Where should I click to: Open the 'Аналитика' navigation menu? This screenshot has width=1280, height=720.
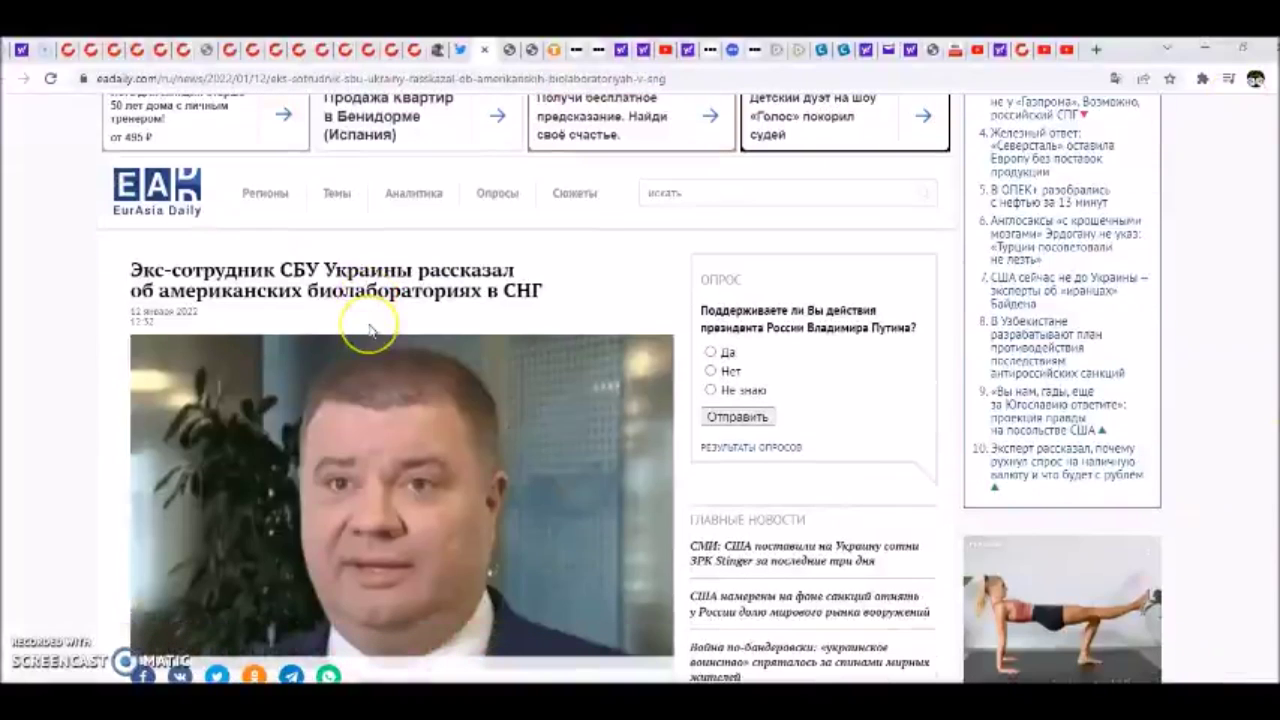point(413,193)
